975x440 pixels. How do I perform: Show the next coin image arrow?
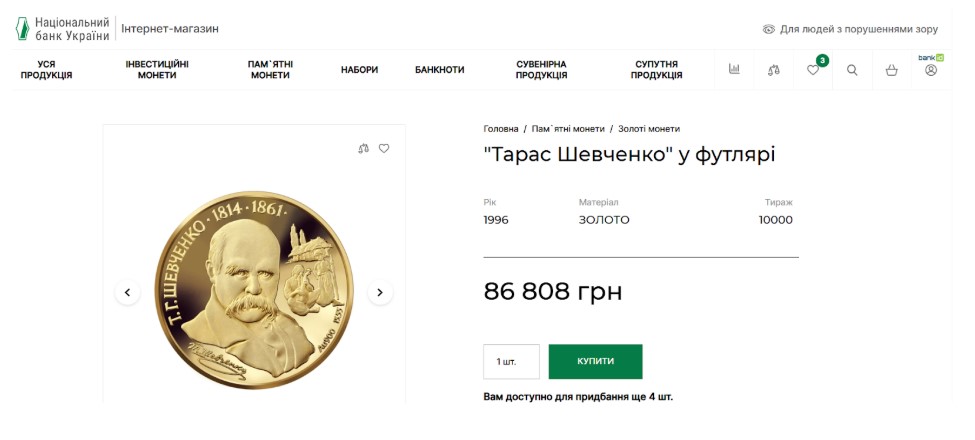click(x=380, y=293)
